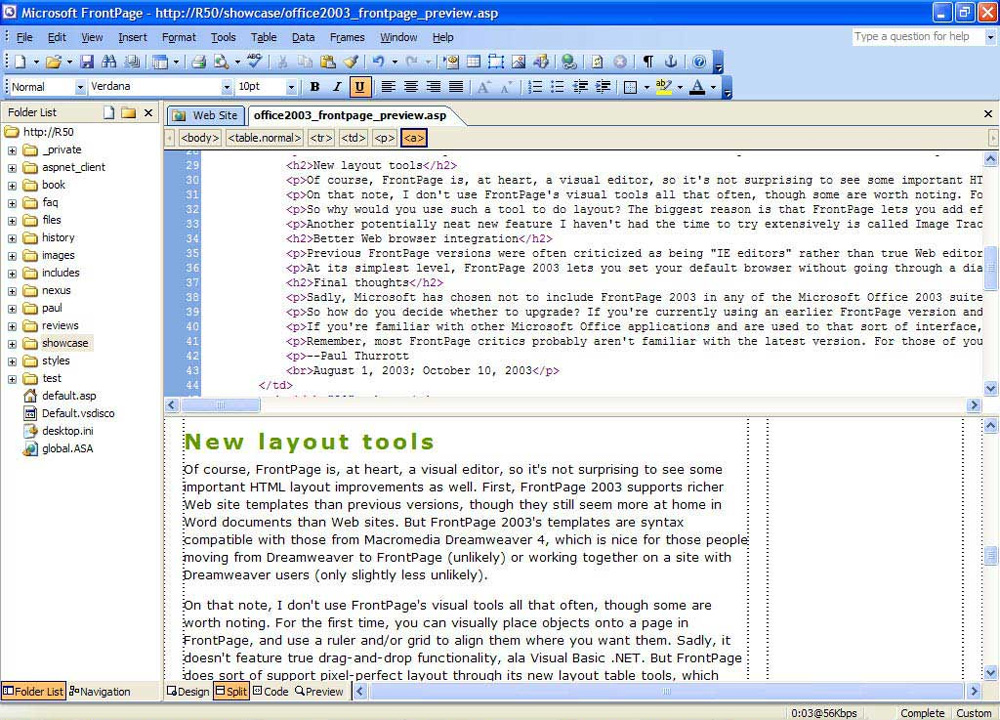Click the code pane horizontal scrollbar thumb
1000x720 pixels.
[x=221, y=405]
